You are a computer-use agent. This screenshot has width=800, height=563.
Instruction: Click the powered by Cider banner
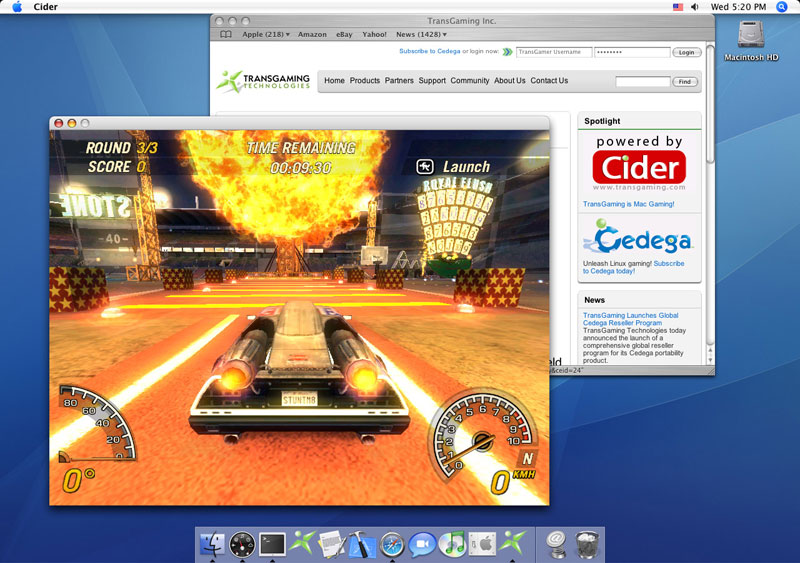click(x=639, y=163)
